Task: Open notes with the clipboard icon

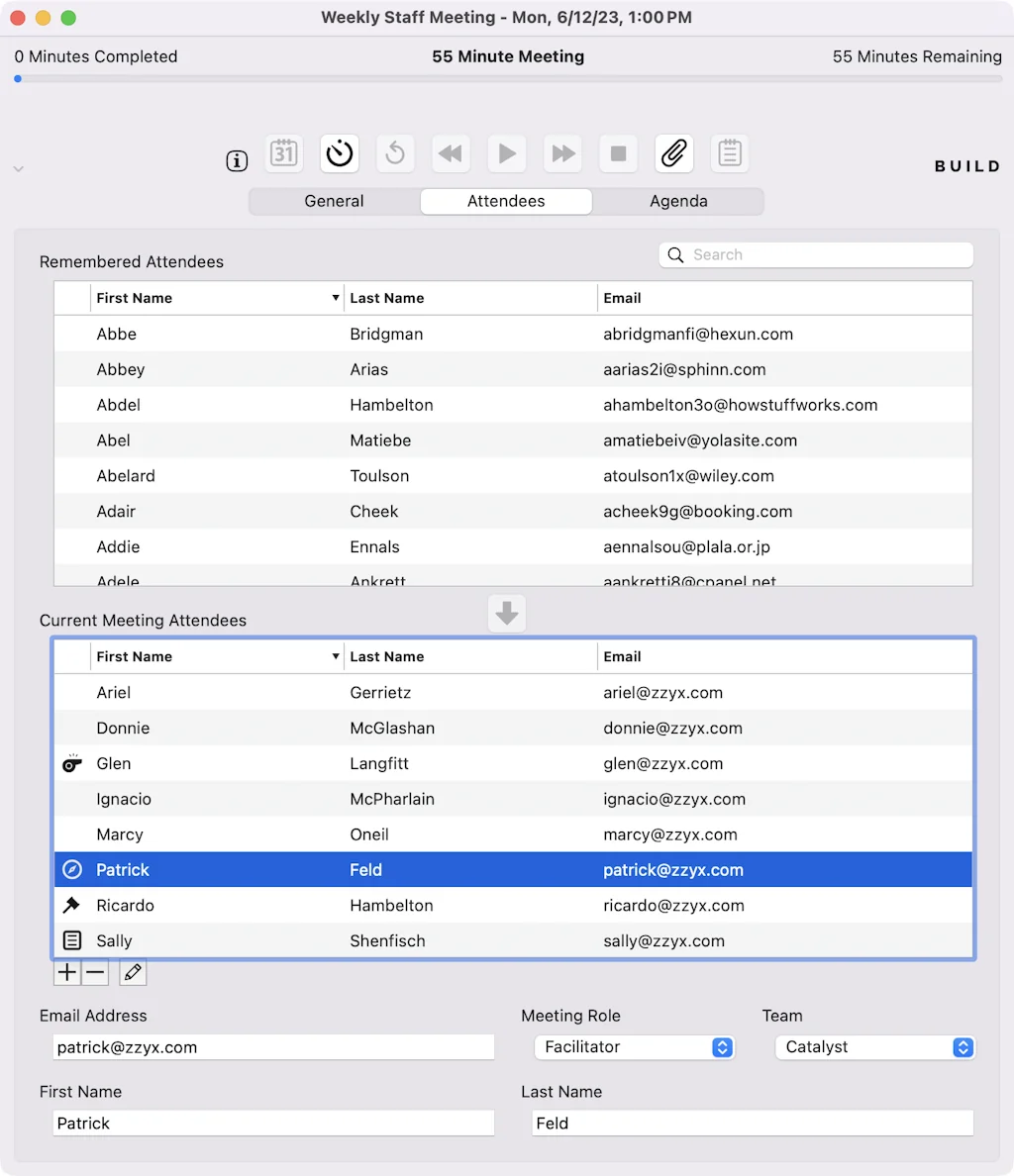Action: pyautogui.click(x=730, y=153)
